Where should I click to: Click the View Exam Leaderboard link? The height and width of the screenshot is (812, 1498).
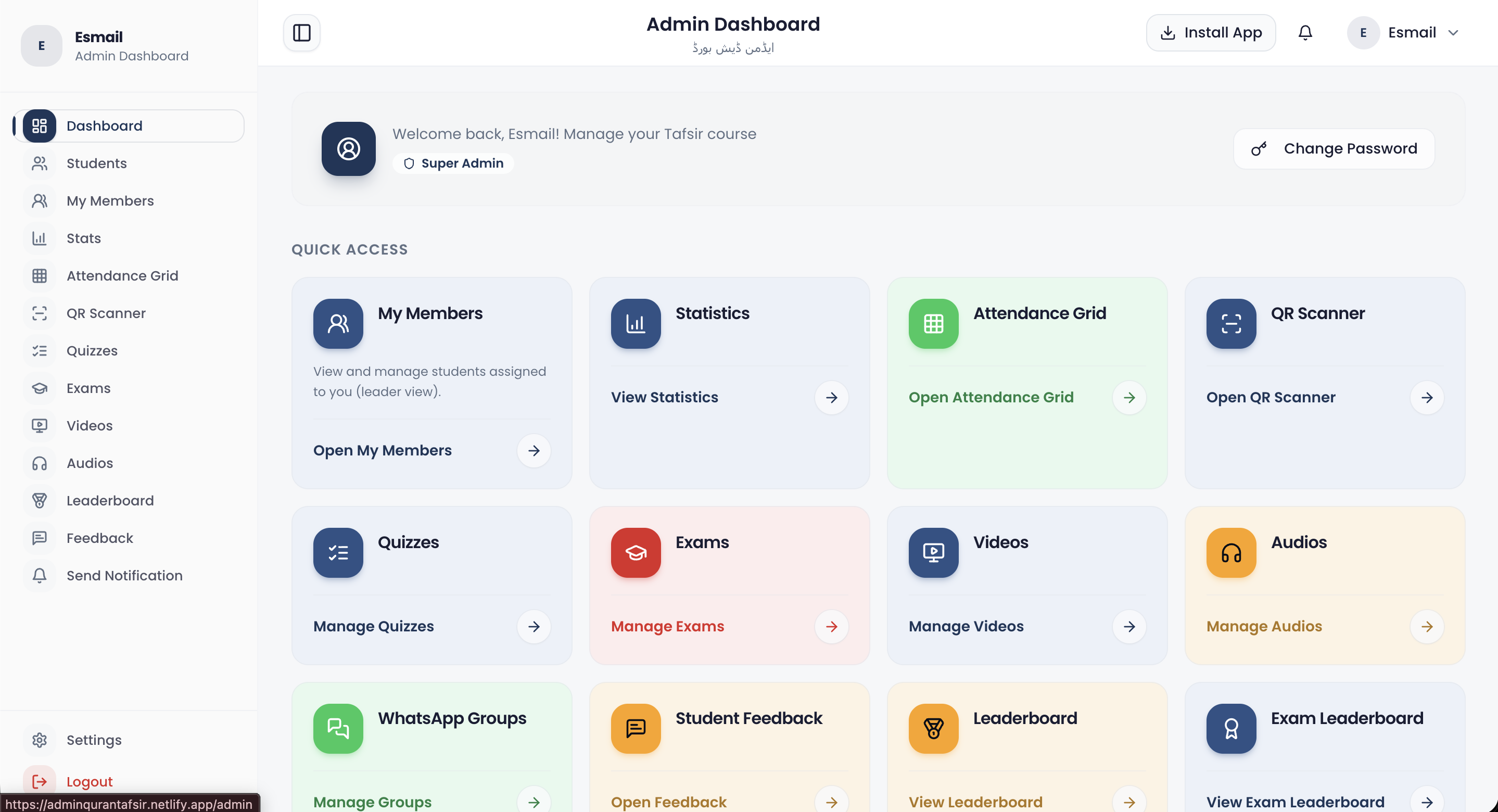click(x=1295, y=802)
